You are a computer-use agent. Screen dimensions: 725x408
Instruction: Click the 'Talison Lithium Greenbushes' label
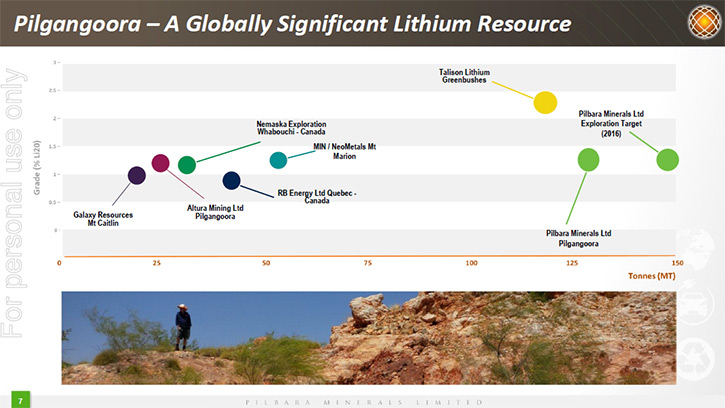(x=464, y=76)
